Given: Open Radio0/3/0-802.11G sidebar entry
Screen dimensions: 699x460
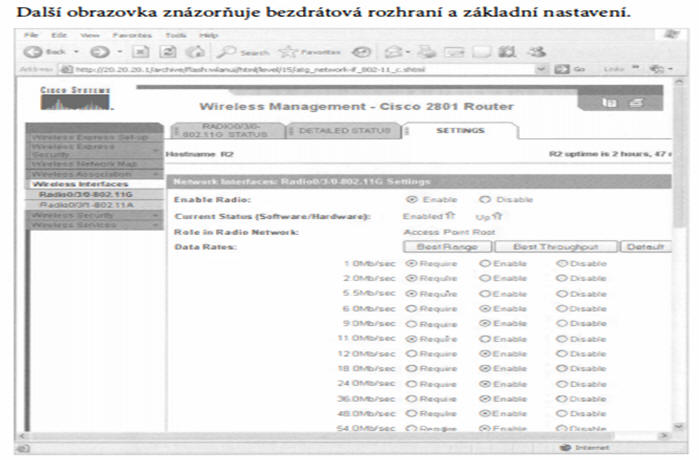Looking at the screenshot, I should [86, 194].
